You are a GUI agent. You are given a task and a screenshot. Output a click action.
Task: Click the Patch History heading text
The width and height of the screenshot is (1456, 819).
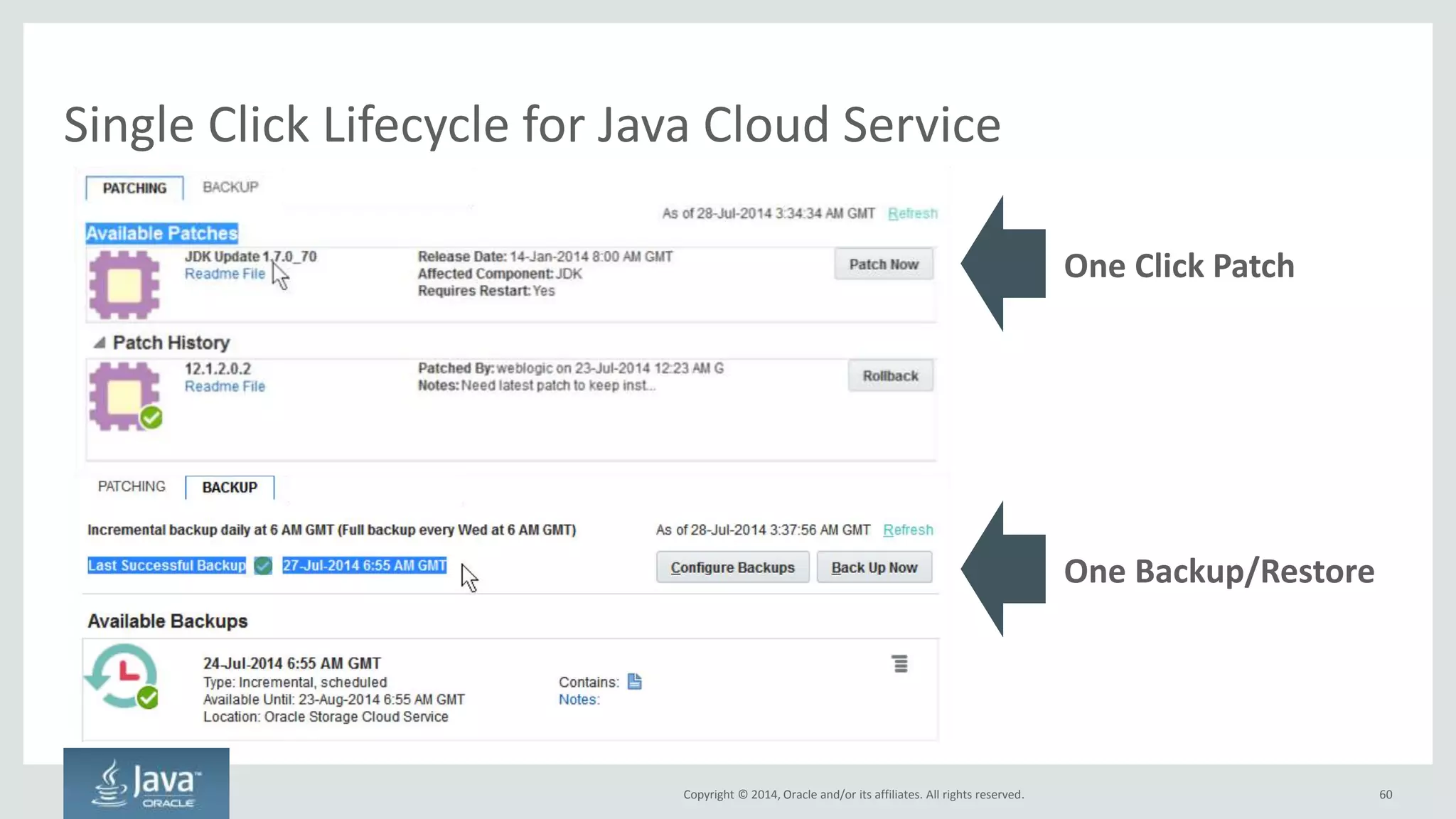coord(171,343)
